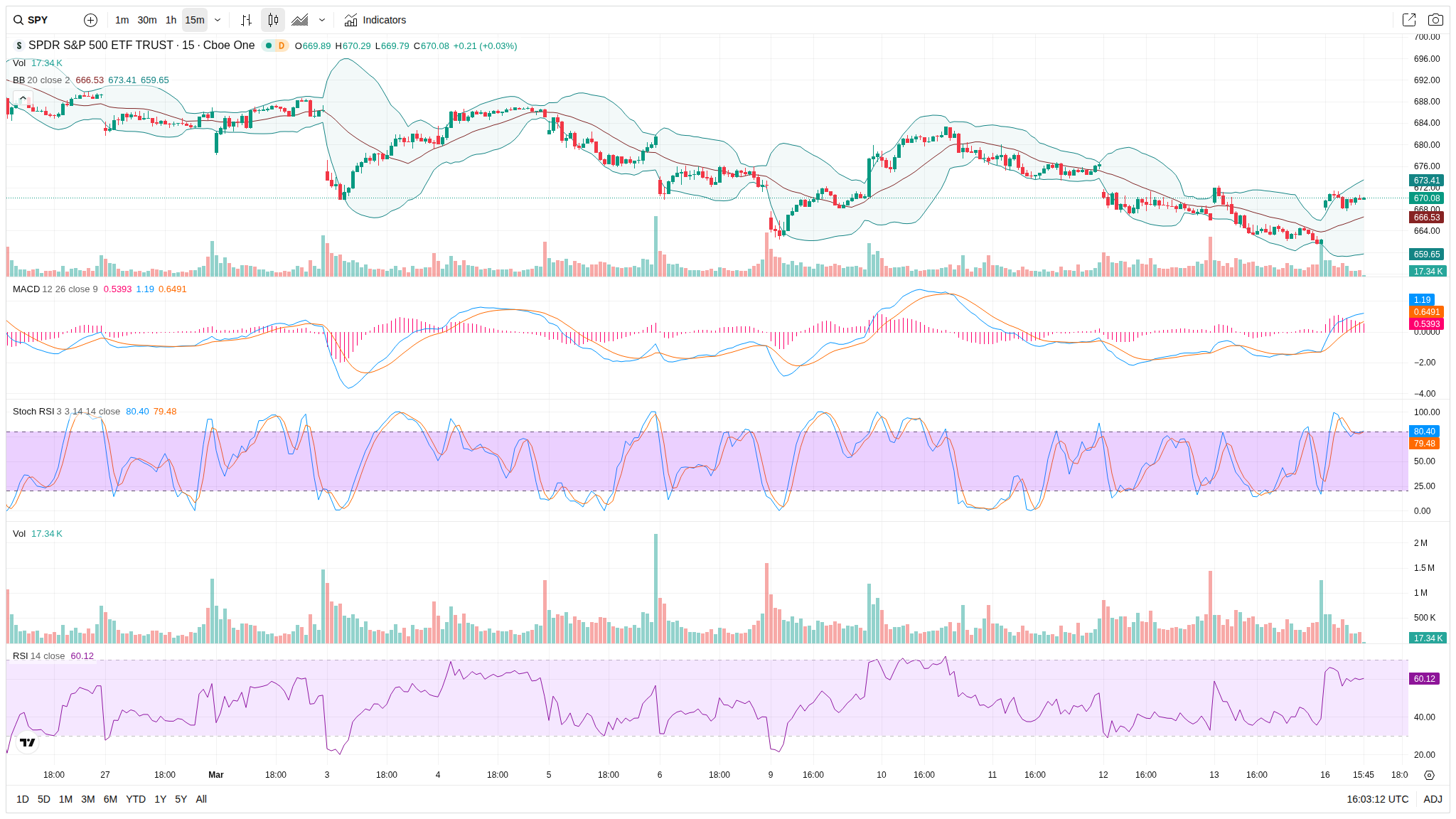Open the fullscreen popout icon

1408,20
